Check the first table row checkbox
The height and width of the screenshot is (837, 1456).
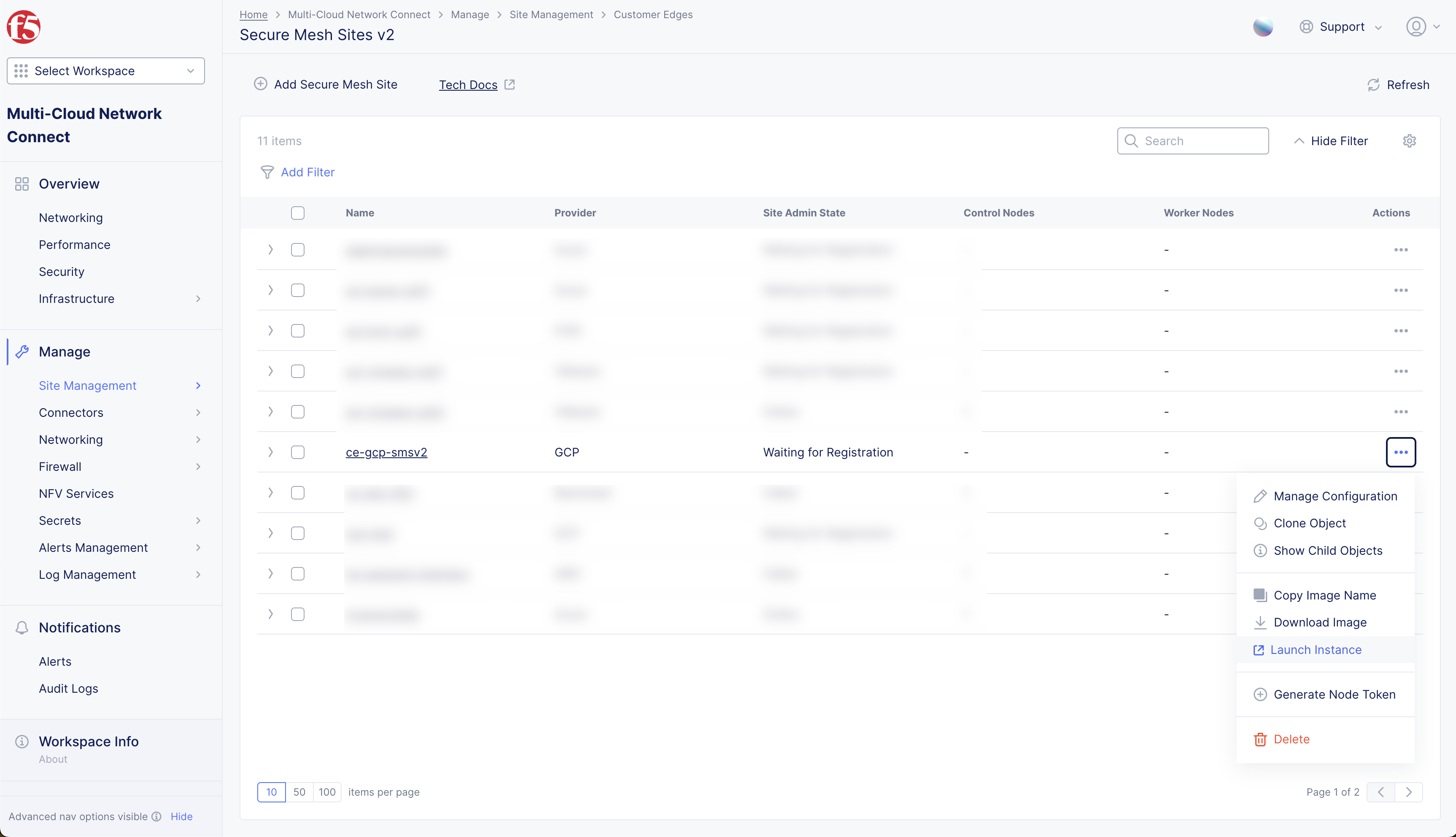298,250
